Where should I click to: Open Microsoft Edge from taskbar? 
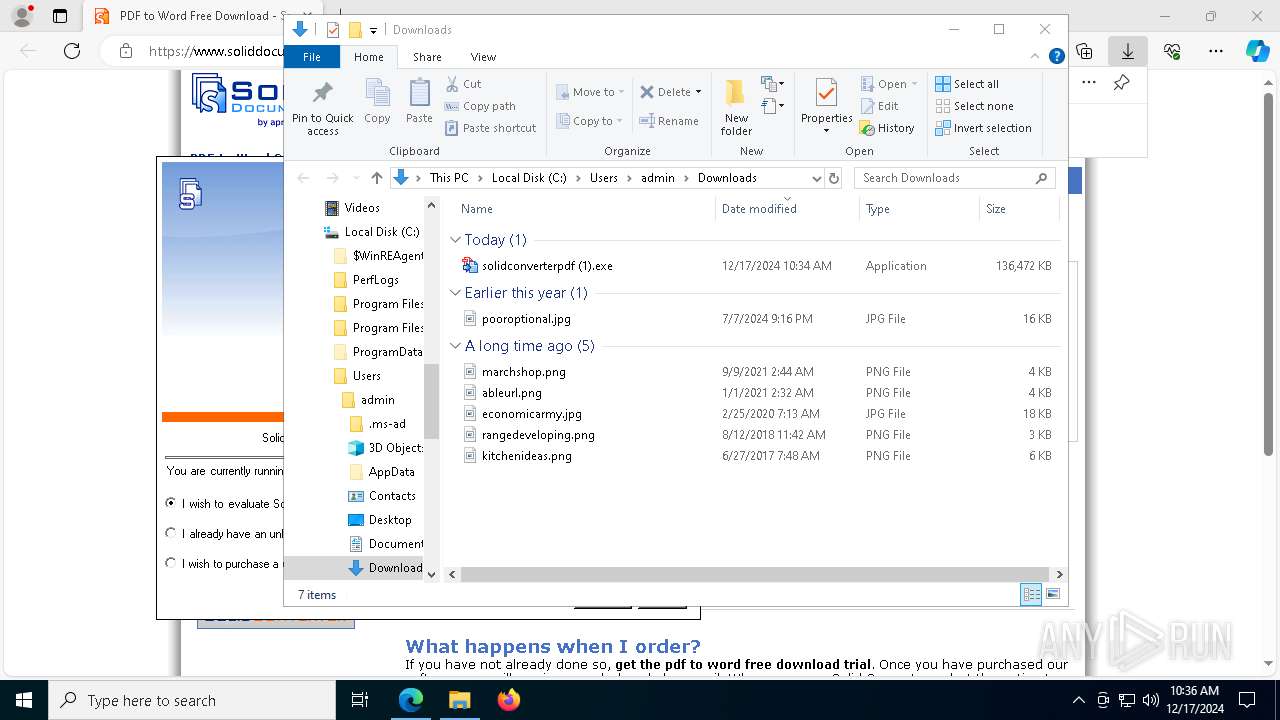coord(411,700)
